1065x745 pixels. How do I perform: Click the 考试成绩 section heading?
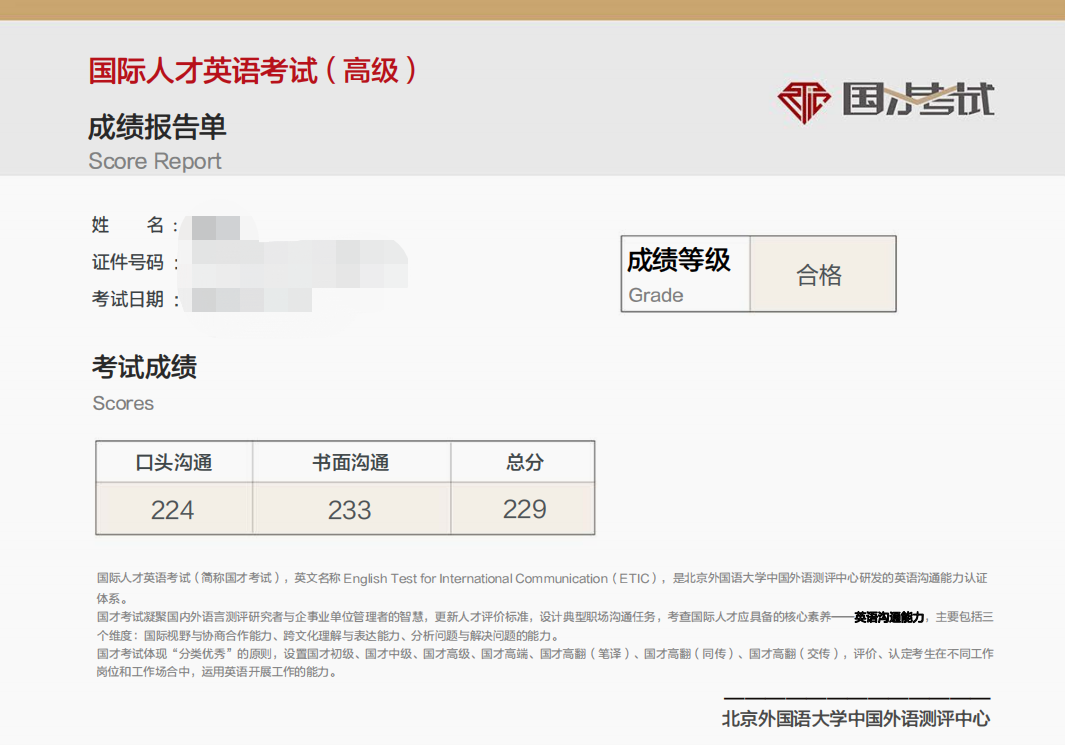tap(144, 367)
